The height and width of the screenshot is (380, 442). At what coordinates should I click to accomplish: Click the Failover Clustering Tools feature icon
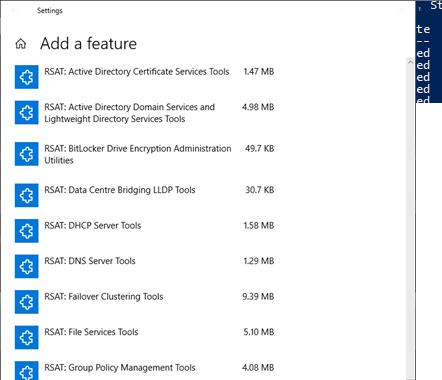click(27, 302)
